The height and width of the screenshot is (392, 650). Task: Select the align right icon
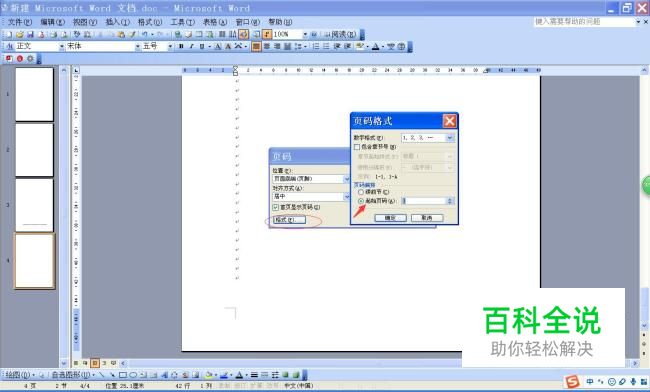click(277, 46)
